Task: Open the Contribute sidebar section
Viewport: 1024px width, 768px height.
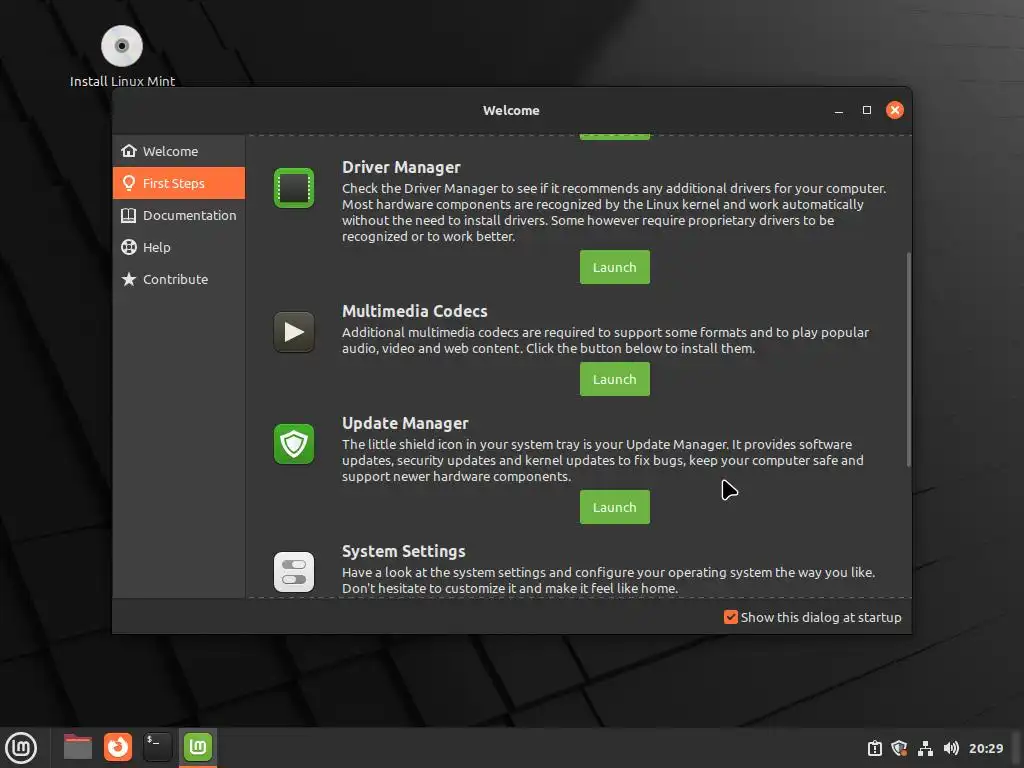Action: tap(179, 279)
